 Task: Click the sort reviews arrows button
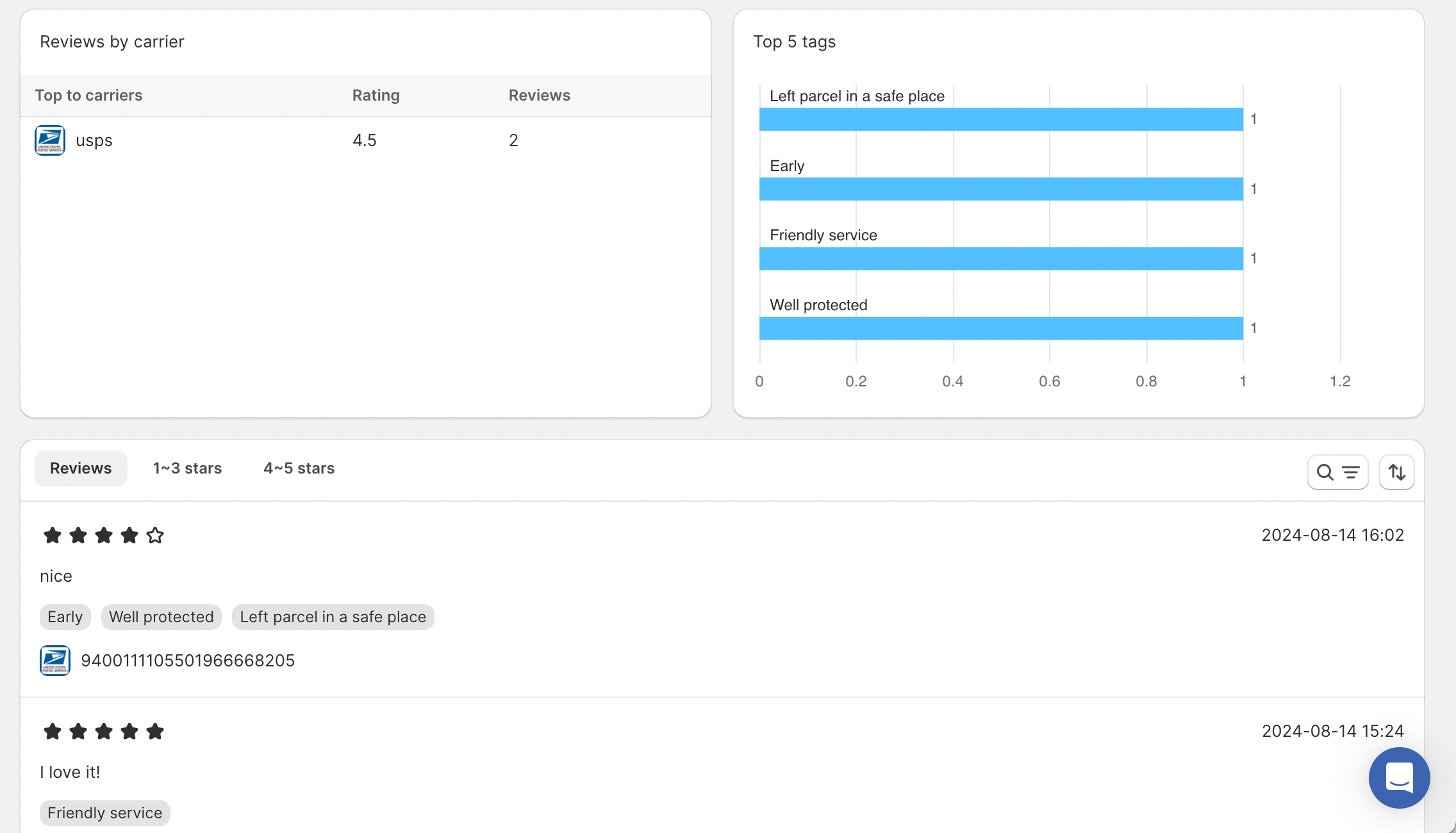(x=1397, y=472)
